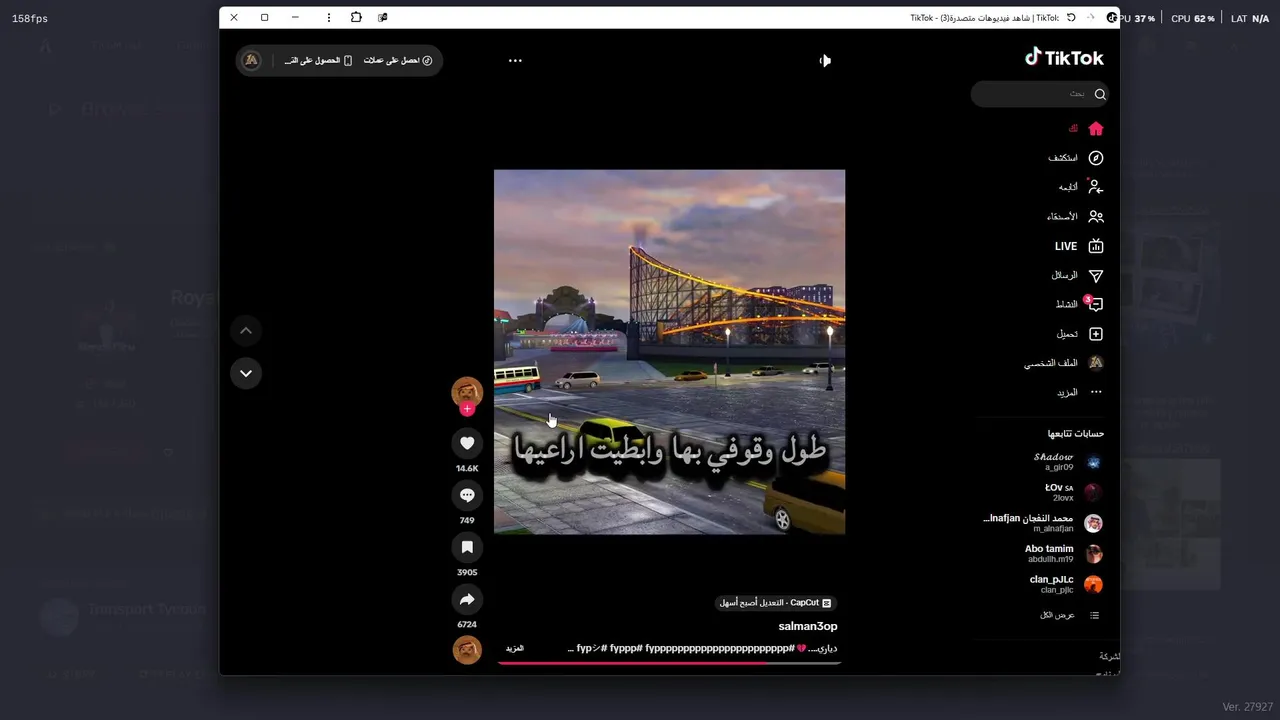Open the browser three-dots menu in the title bar
The image size is (1280, 720).
[x=329, y=17]
